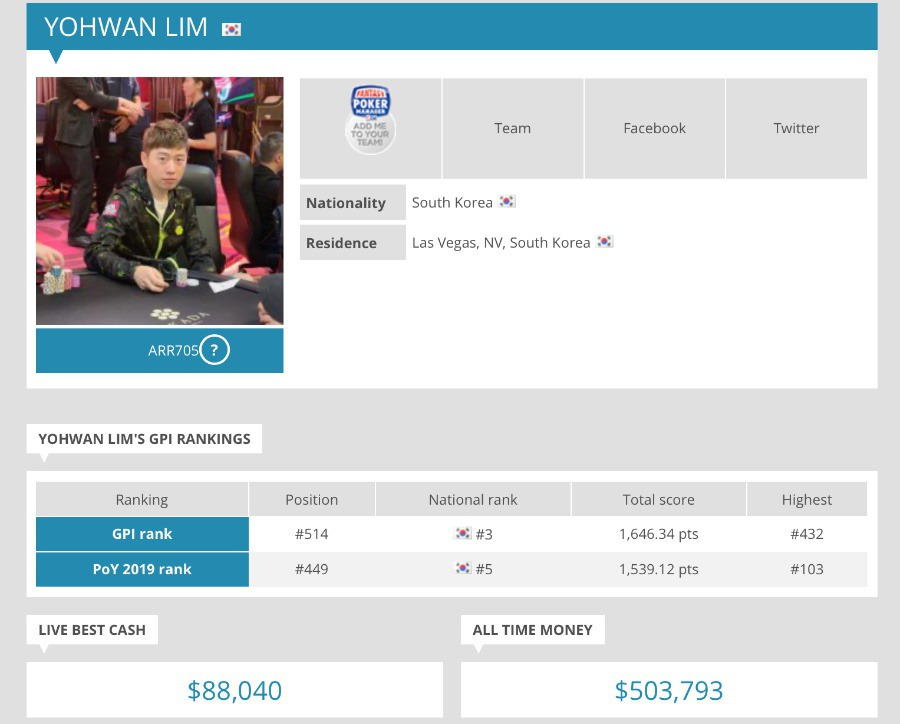Click the #449 PoY 2019 position value

312,569
